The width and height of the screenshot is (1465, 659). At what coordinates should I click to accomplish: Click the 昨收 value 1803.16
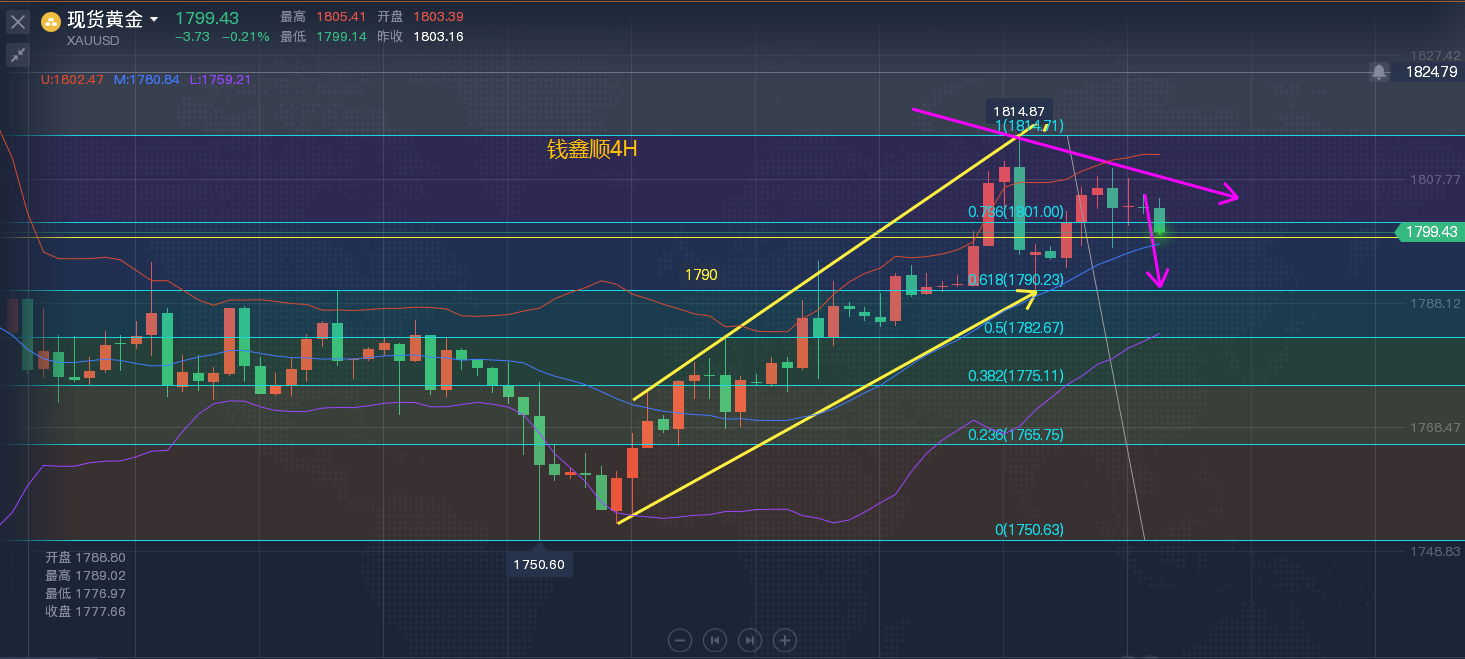point(437,37)
